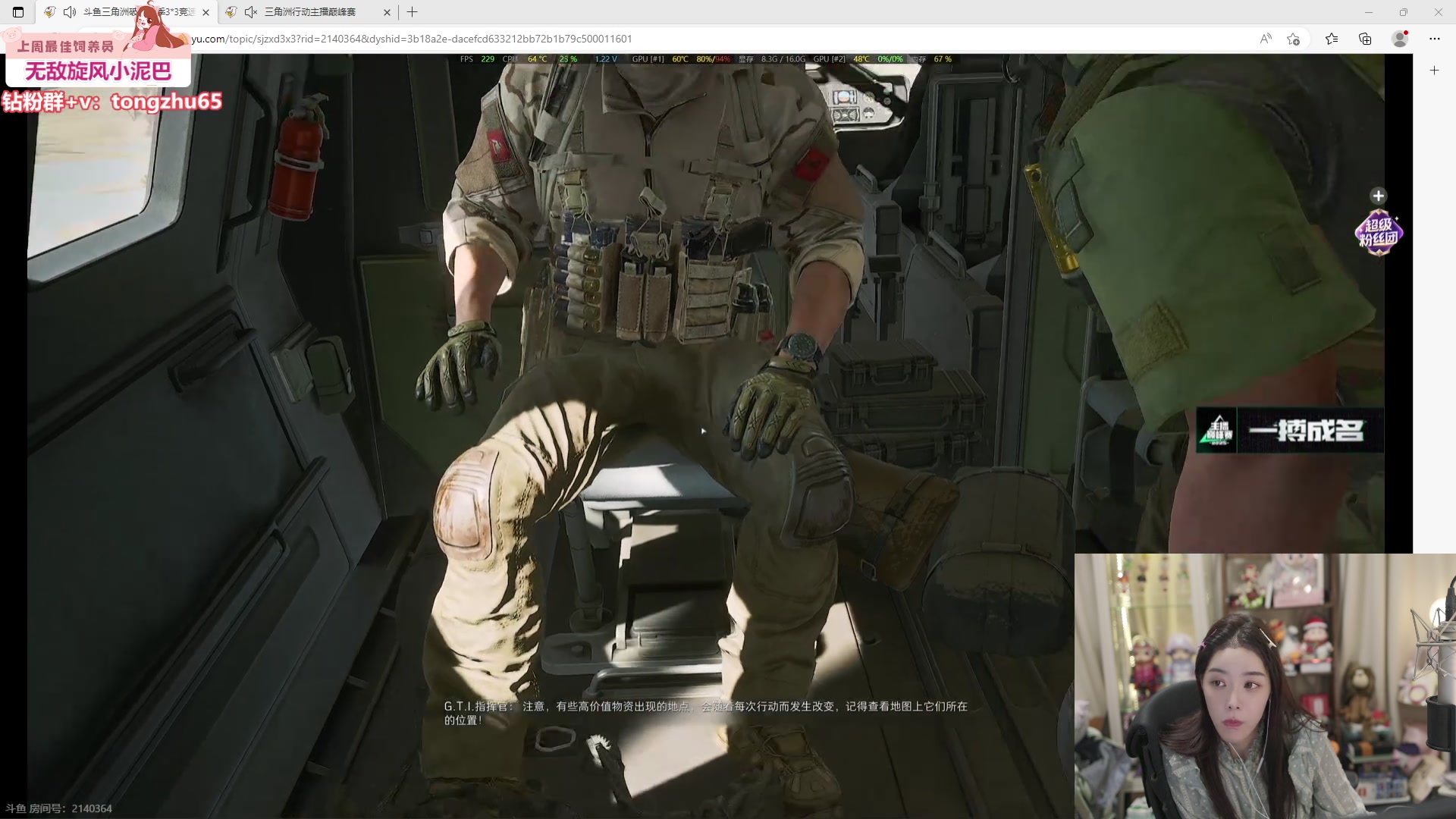Switch to the 斗鱼三角洲 3*3 tab
This screenshot has width=1456, height=819.
[125, 12]
